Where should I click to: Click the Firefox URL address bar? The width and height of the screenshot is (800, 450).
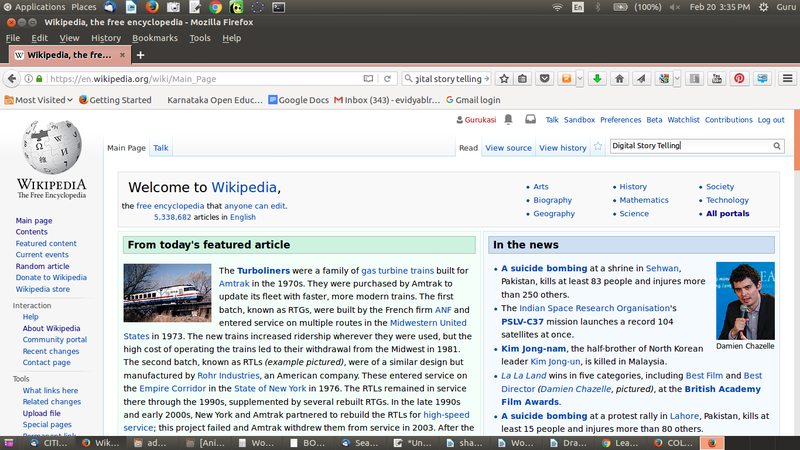coord(204,79)
